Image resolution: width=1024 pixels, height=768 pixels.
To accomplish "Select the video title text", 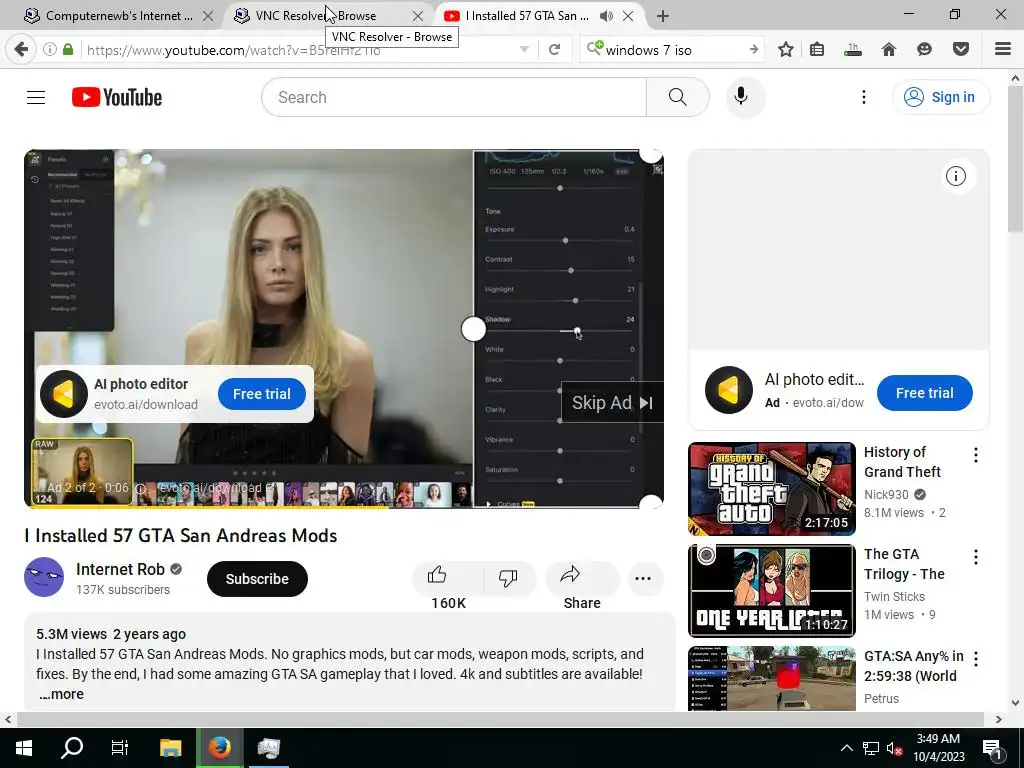I will click(181, 536).
